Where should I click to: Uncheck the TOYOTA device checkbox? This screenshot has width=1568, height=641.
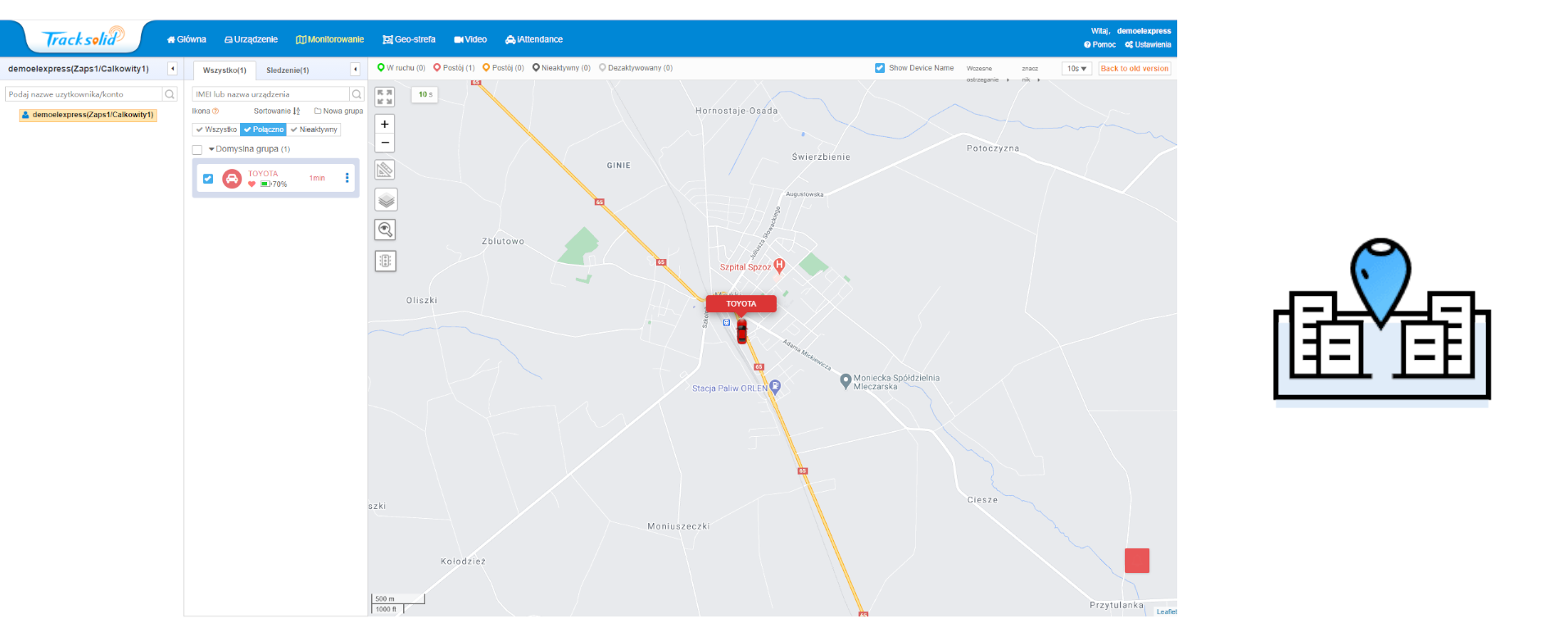pos(208,179)
